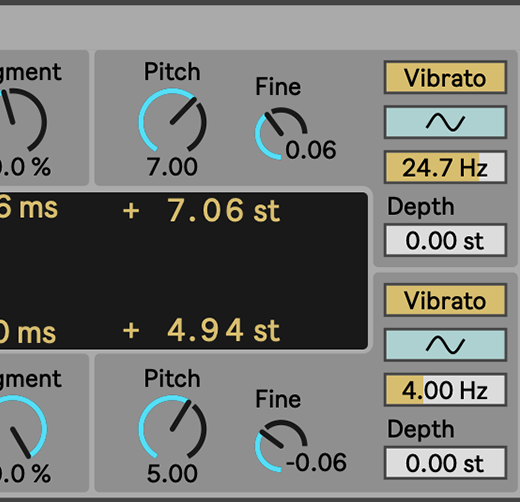This screenshot has width=520, height=502.
Task: Toggle the upper Vibrato button
Action: tap(445, 78)
